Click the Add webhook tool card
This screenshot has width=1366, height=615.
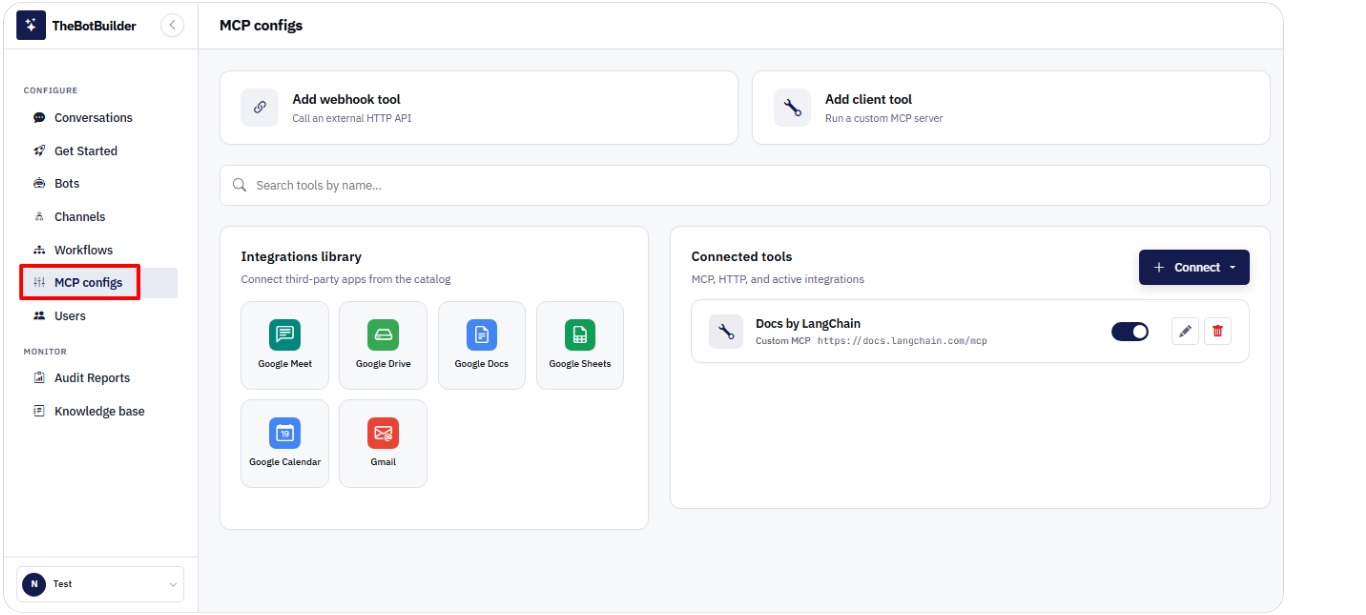tap(479, 107)
